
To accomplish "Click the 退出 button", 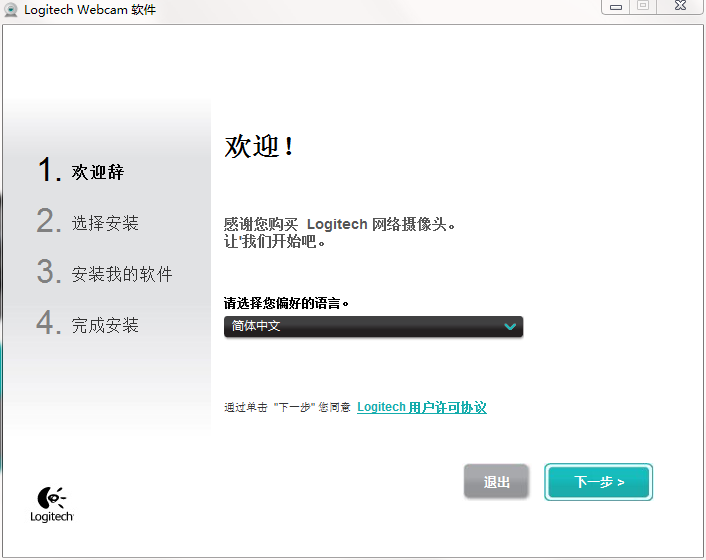I will coord(496,482).
